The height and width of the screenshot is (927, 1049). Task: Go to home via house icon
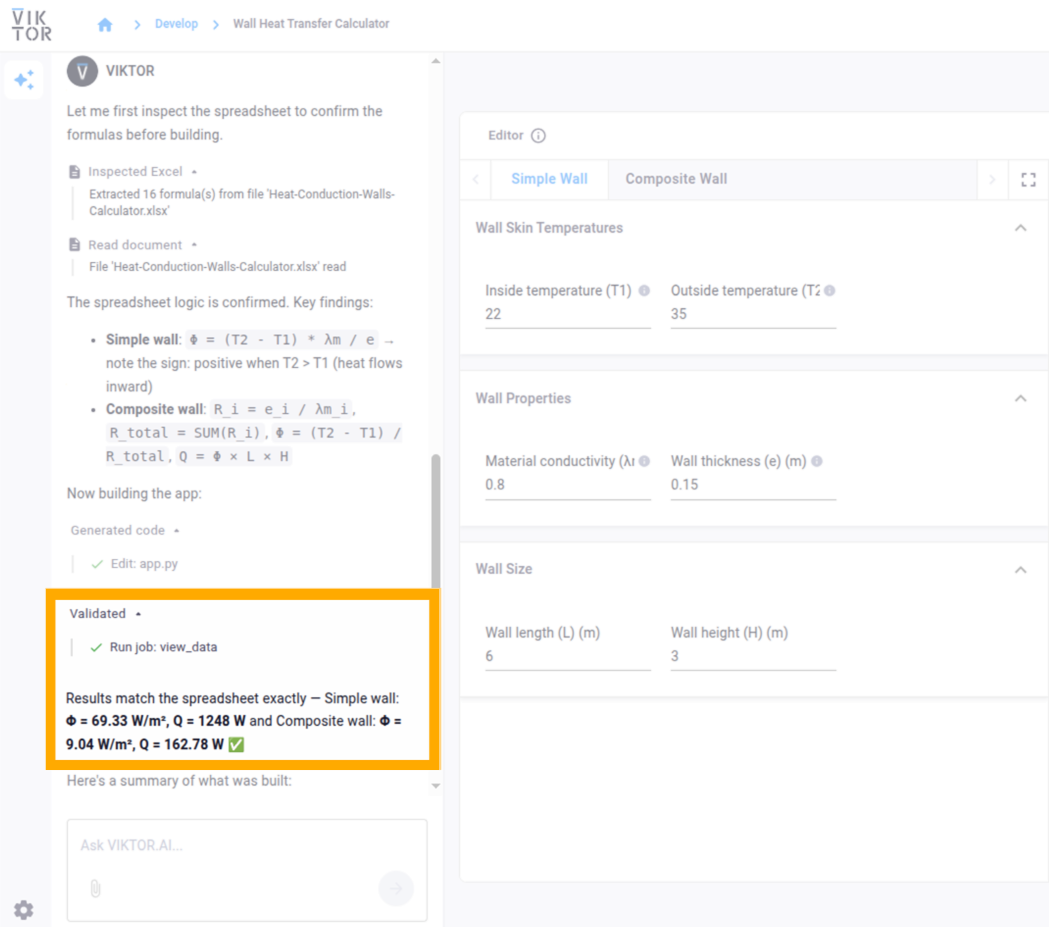point(105,24)
